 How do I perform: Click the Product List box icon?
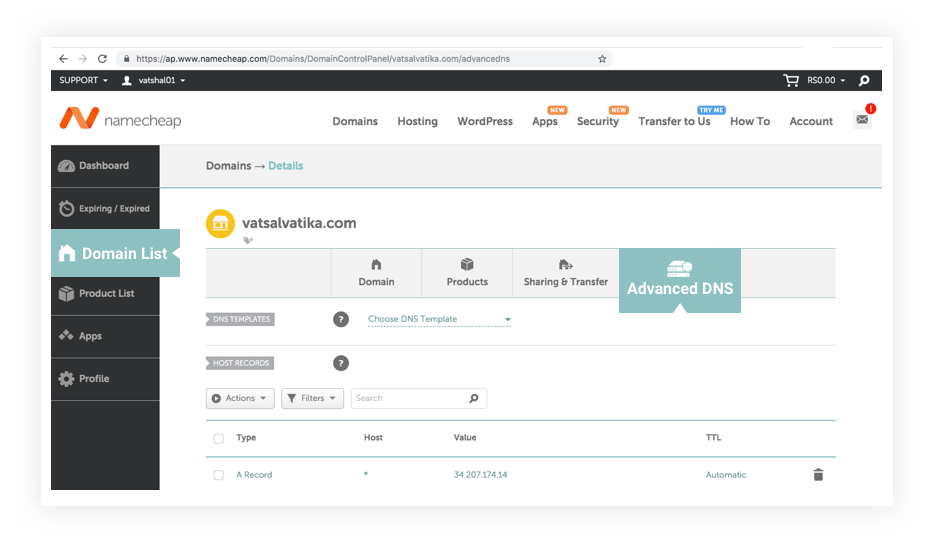66,293
